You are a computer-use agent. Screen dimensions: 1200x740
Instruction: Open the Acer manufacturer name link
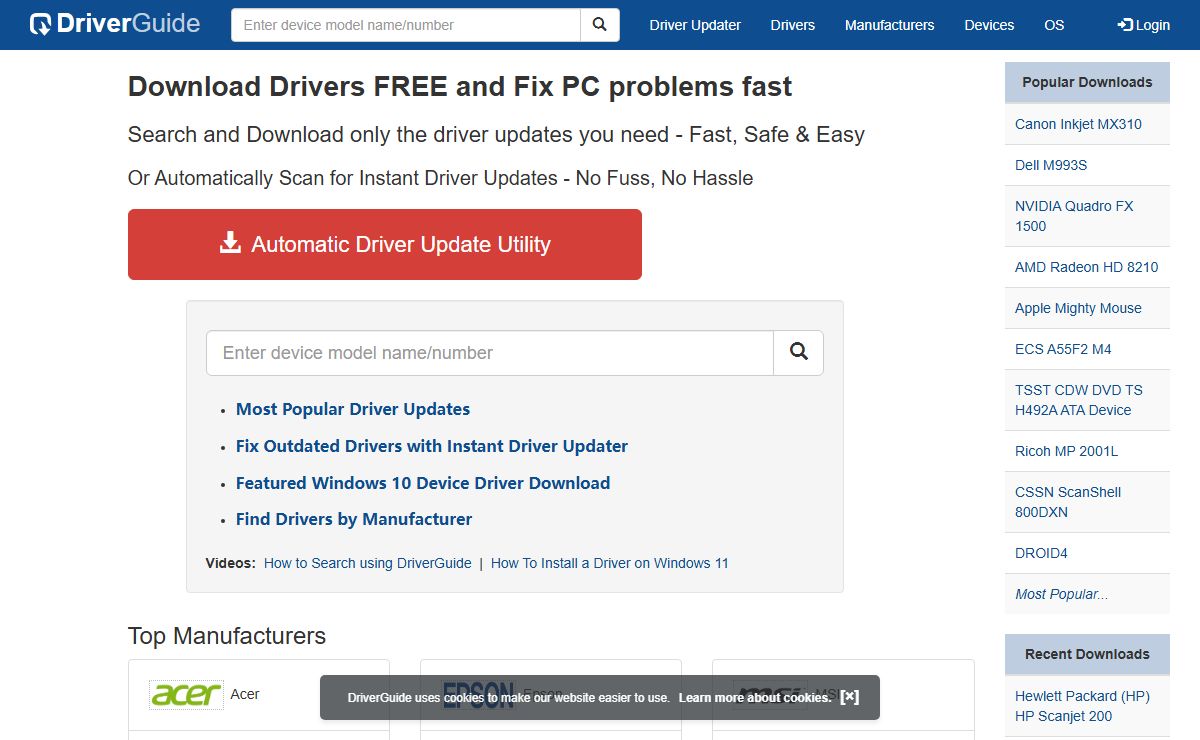[x=245, y=694]
